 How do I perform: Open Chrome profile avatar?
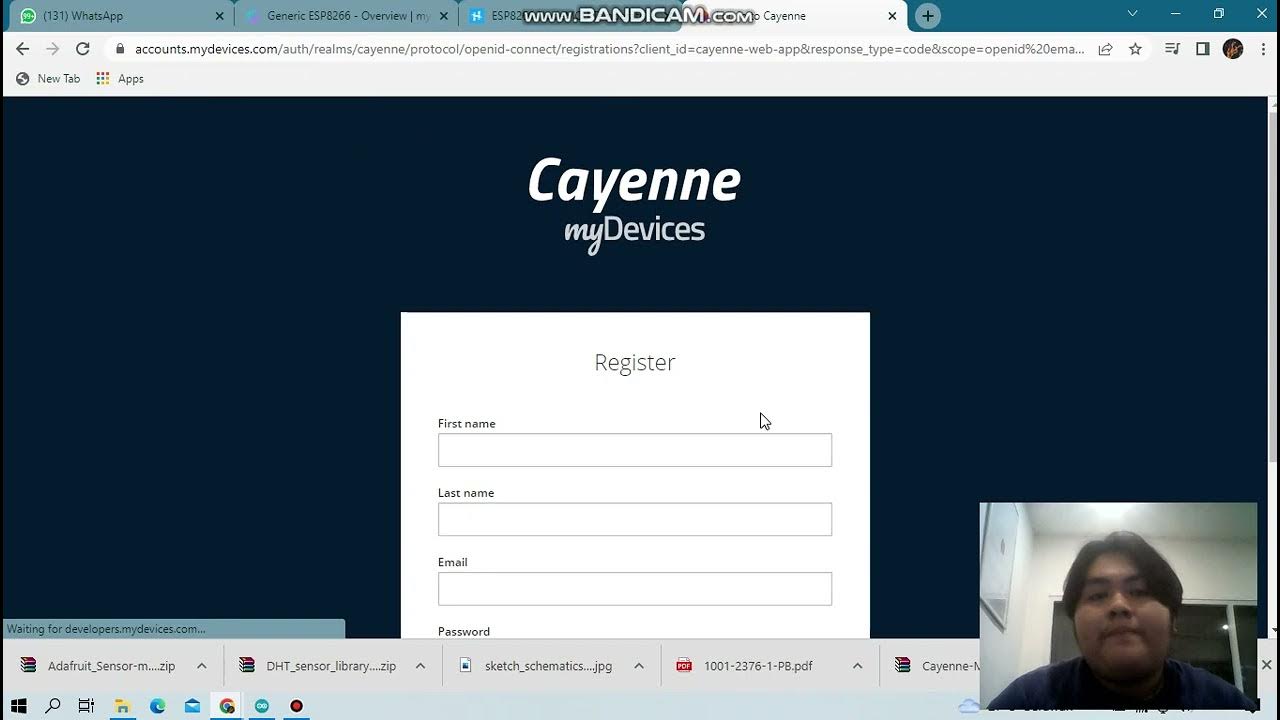coord(1233,49)
